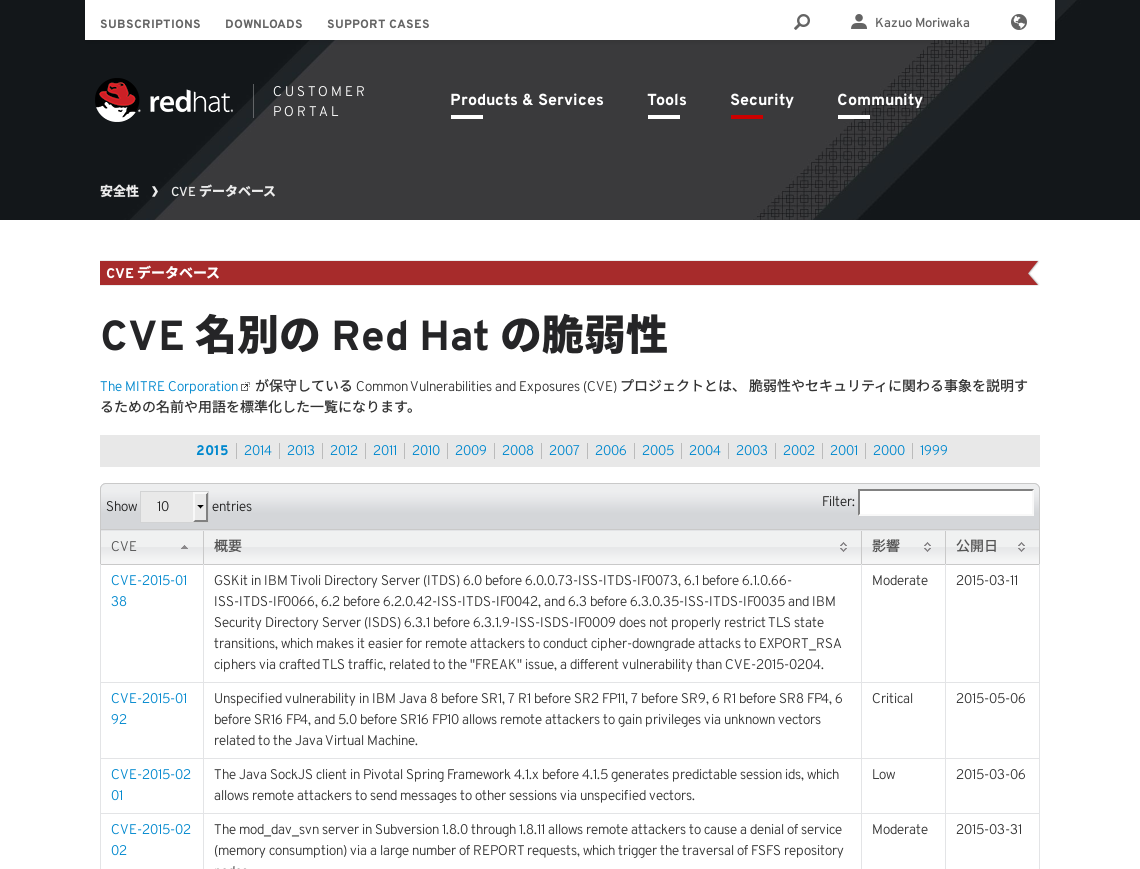
Task: Click the CVE データベース breadcrumb
Action: [223, 191]
